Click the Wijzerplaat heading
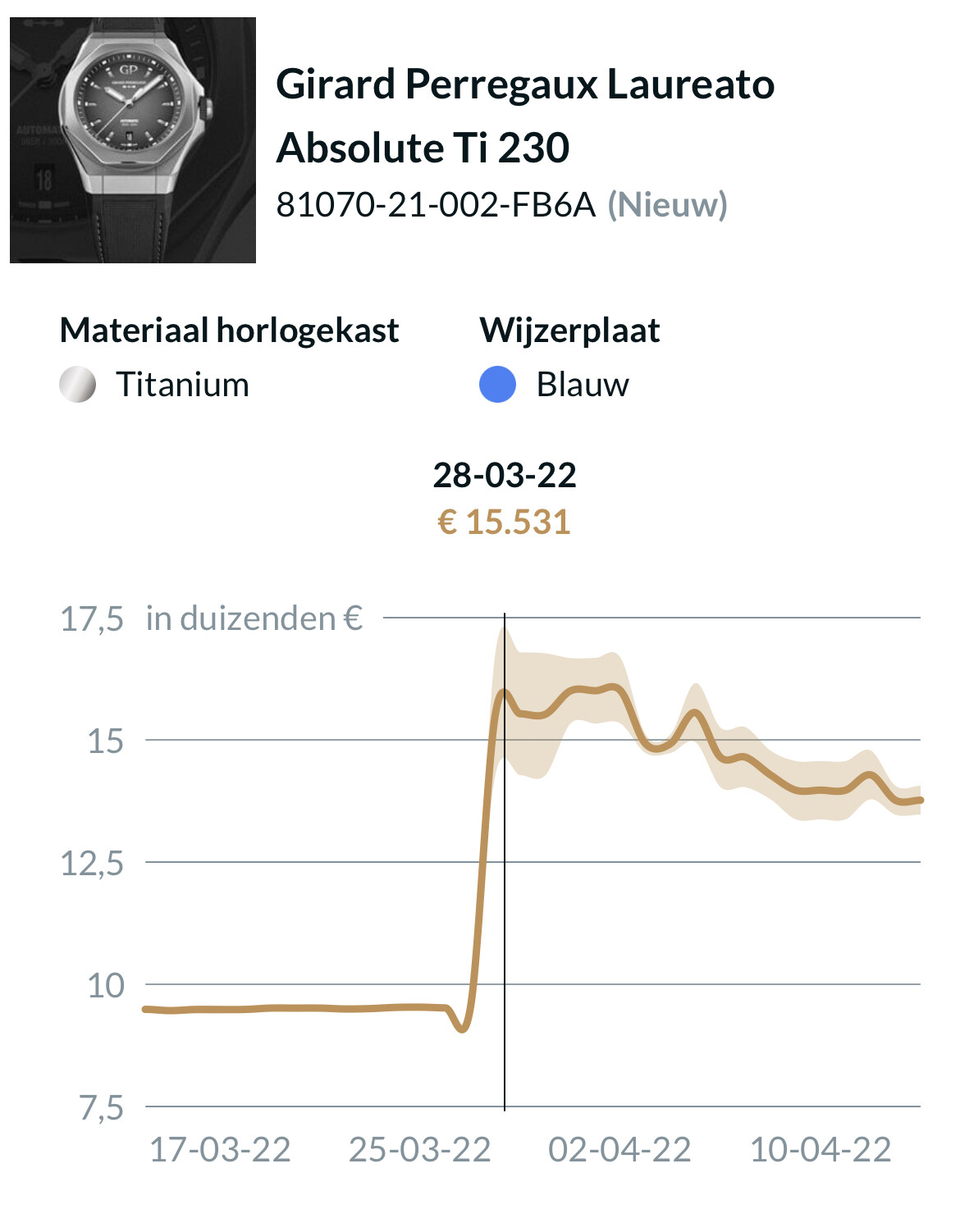 [x=570, y=331]
